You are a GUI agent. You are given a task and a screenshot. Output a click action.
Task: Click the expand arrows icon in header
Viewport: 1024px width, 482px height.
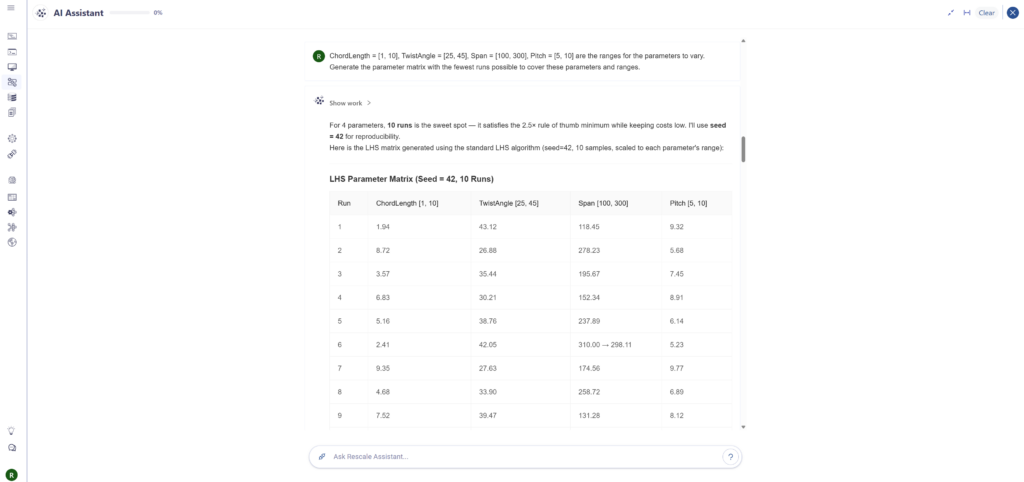[951, 12]
